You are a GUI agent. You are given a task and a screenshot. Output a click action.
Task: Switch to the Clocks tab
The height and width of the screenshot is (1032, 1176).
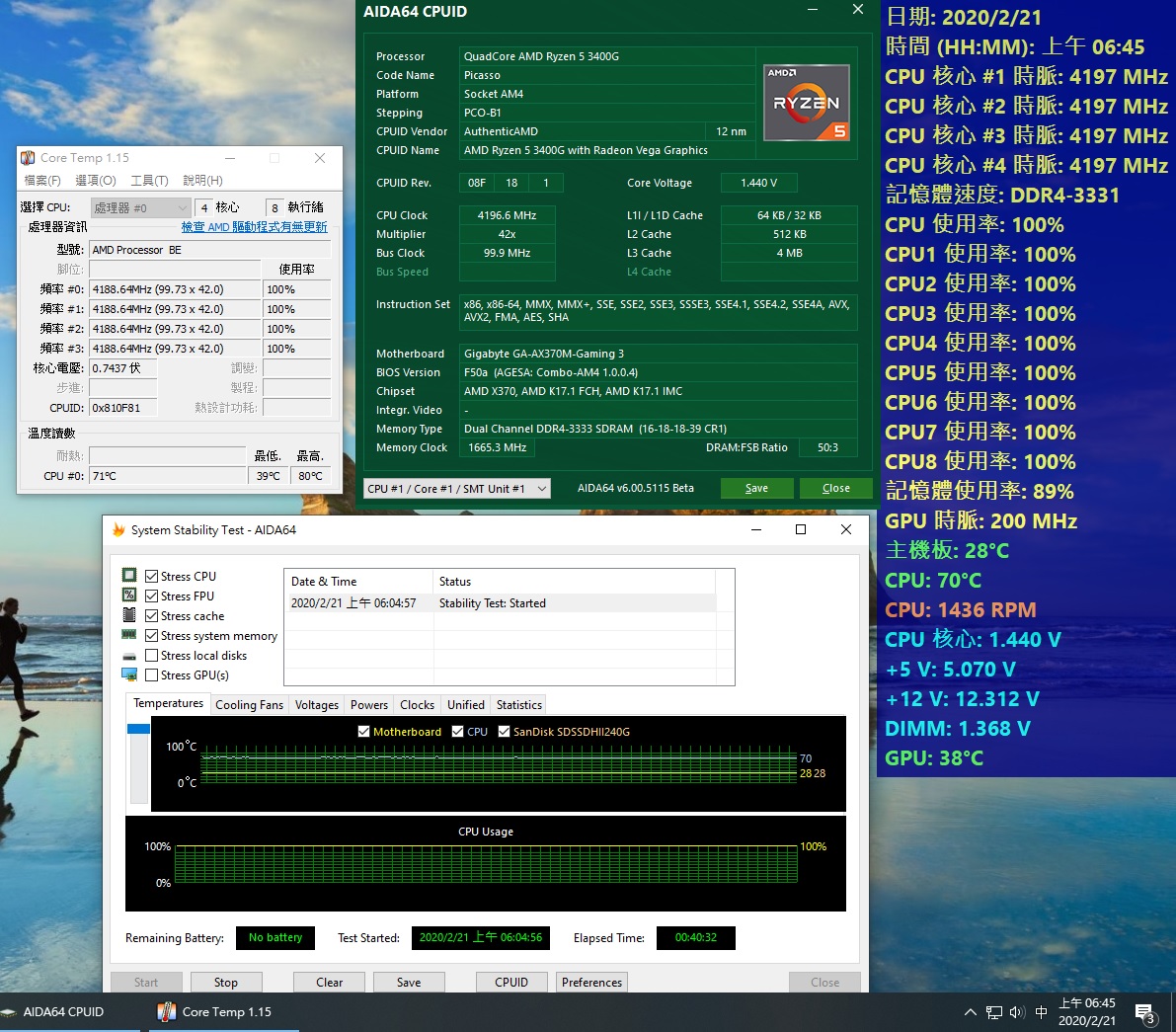click(417, 705)
